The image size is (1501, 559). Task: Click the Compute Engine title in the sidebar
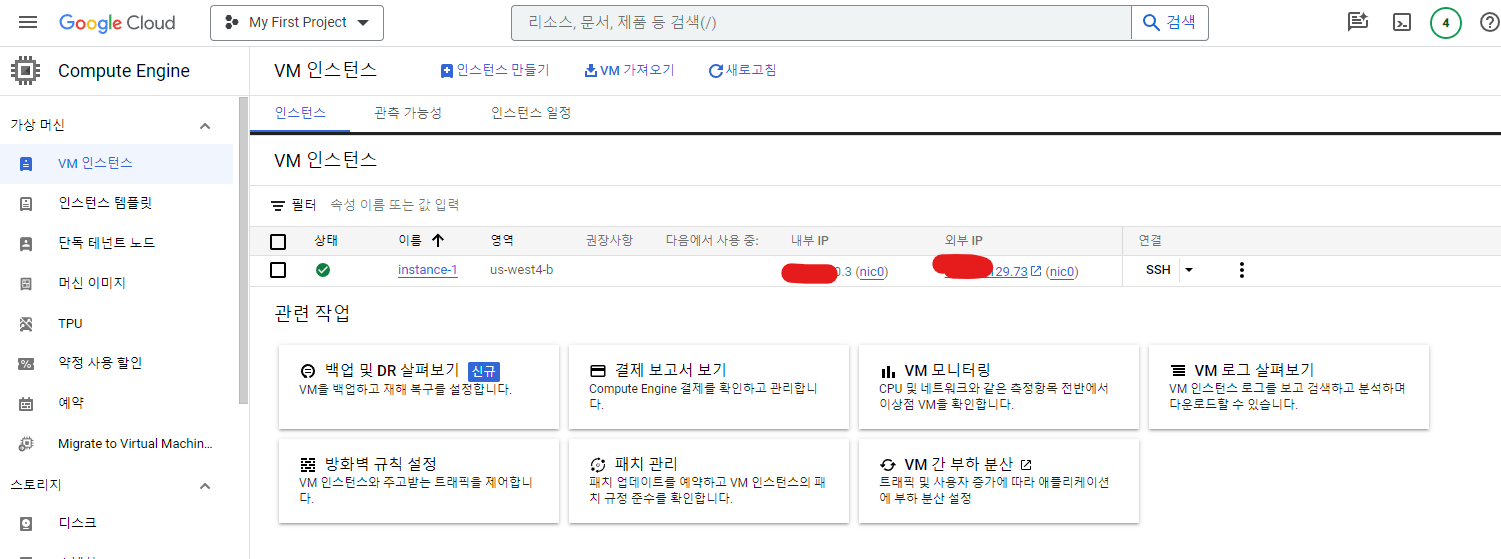[124, 71]
